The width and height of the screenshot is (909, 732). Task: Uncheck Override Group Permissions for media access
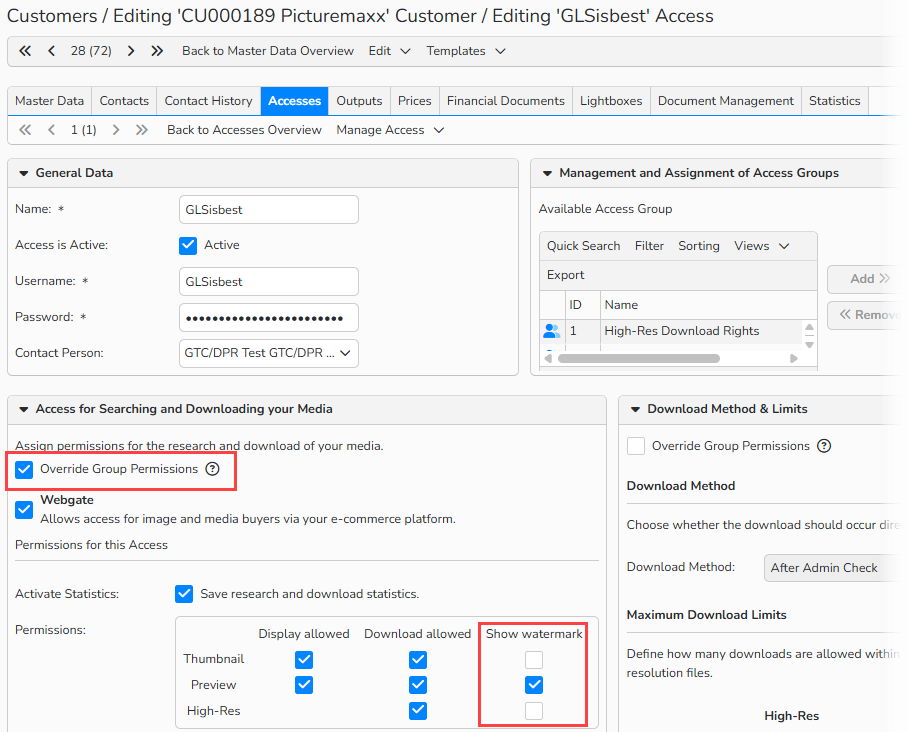(x=24, y=469)
